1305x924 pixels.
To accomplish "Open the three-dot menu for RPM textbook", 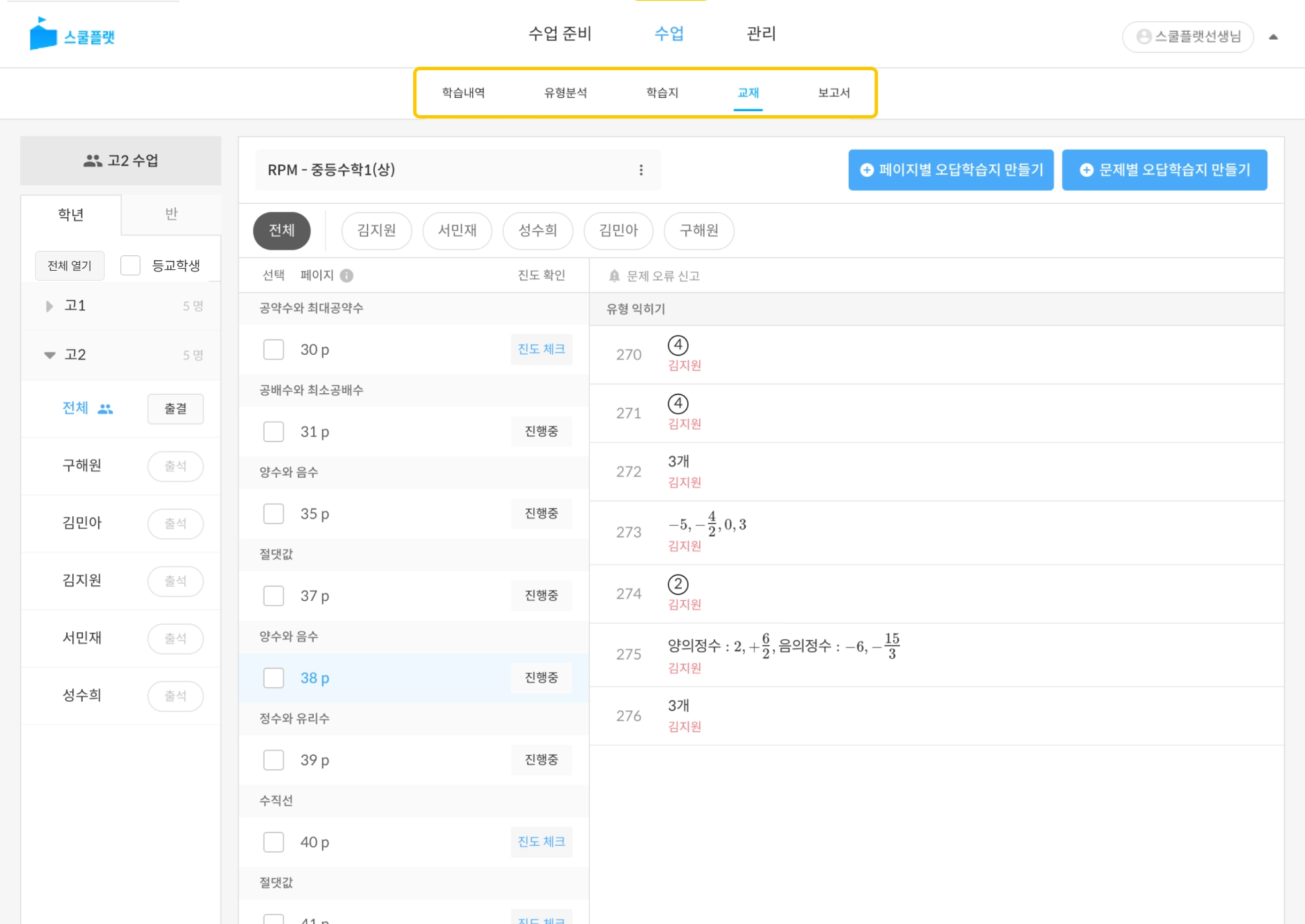I will [x=640, y=170].
